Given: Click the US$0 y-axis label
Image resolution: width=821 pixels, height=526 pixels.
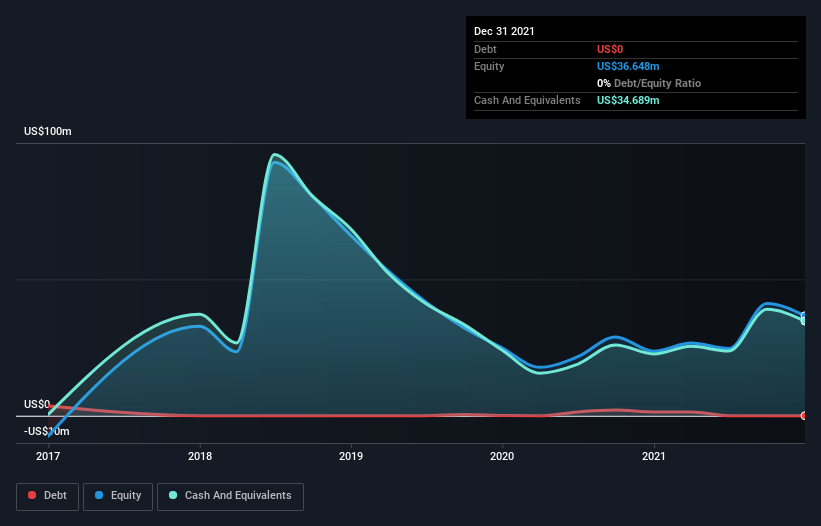Looking at the screenshot, I should pos(37,405).
